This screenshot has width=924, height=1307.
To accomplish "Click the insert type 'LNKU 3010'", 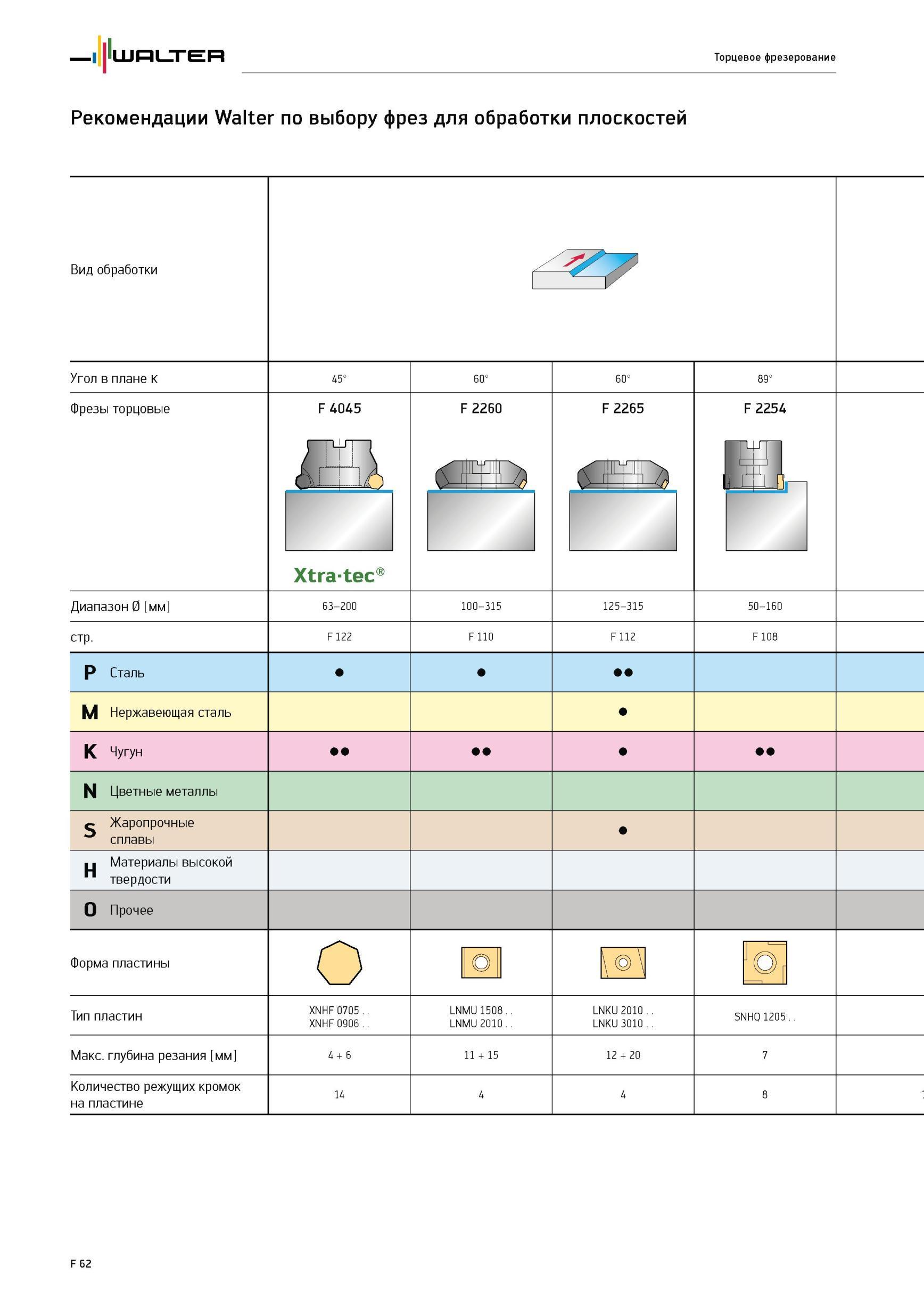I will (x=623, y=1023).
